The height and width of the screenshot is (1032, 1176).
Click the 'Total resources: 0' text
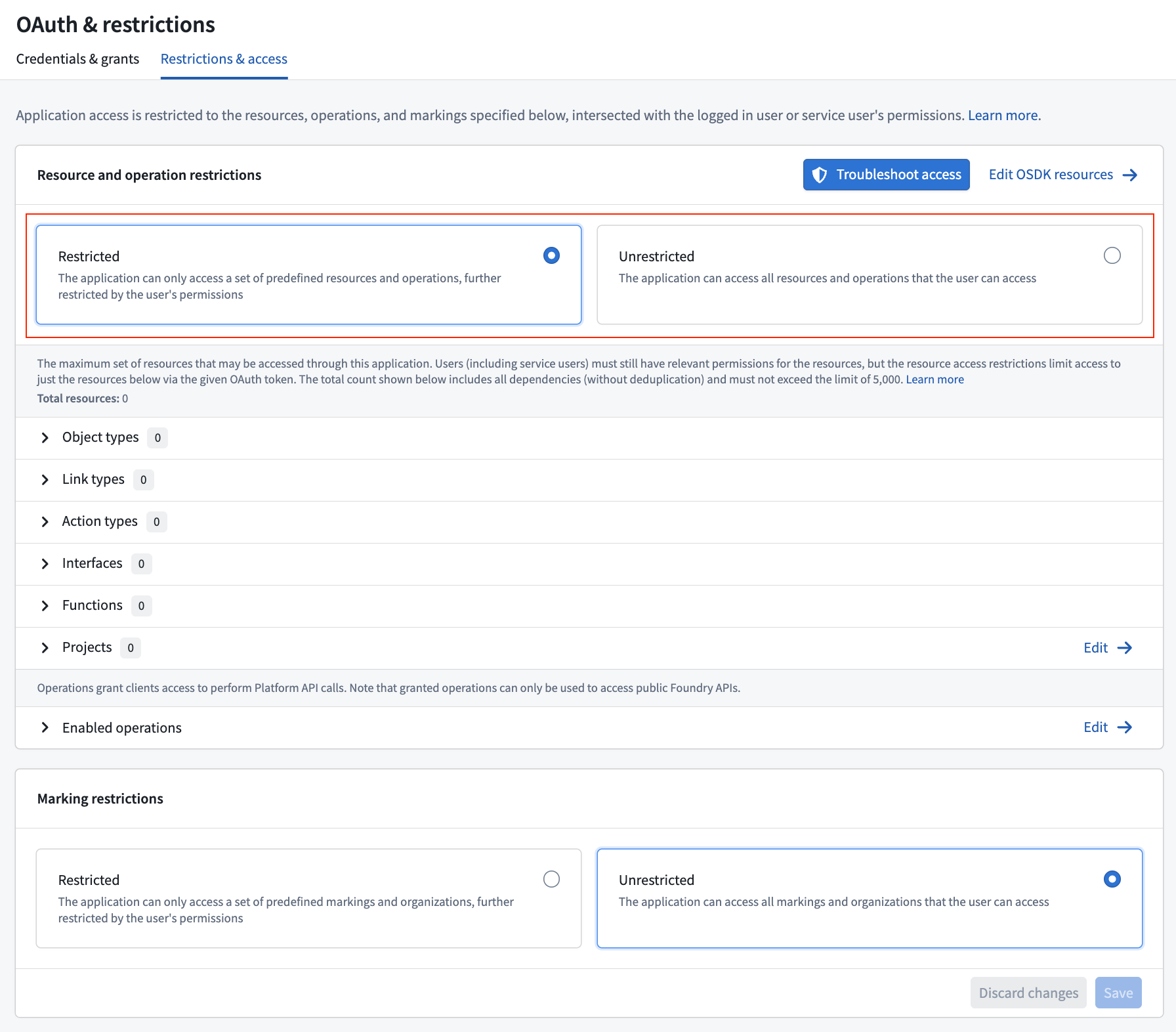point(83,398)
